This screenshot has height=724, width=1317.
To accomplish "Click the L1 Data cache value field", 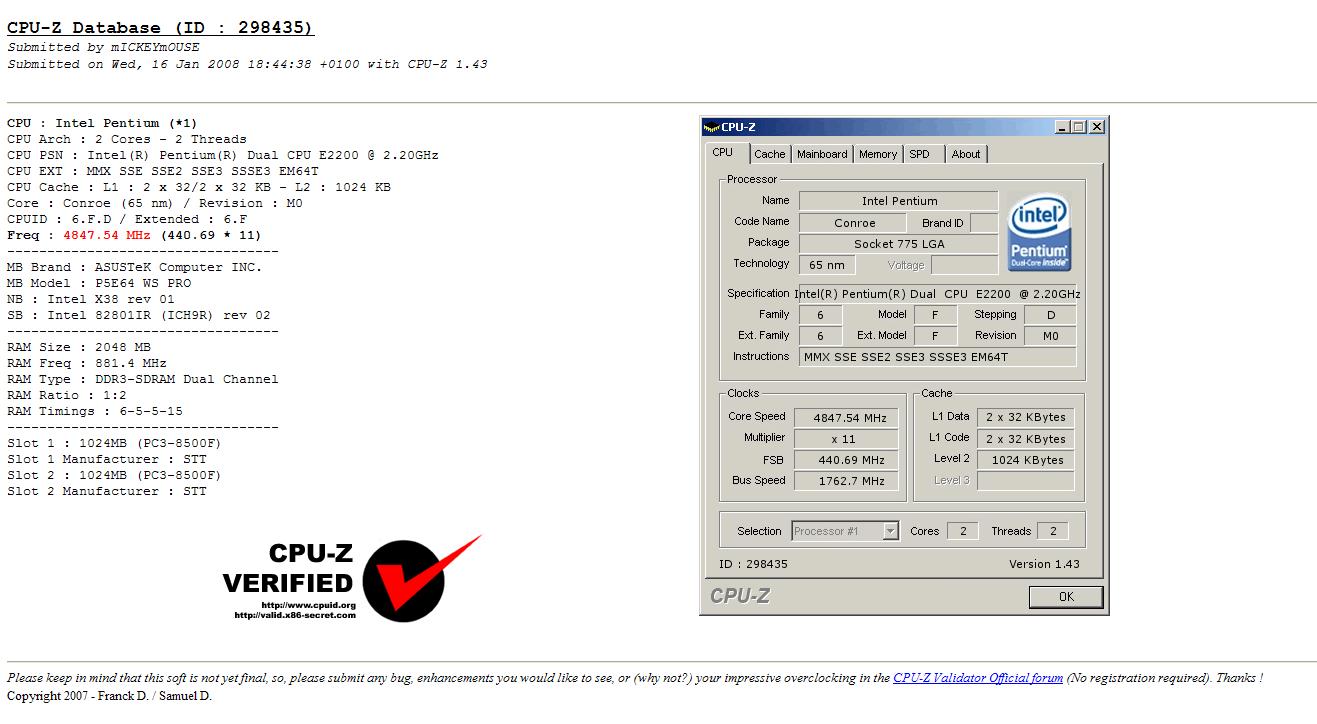I will [x=1026, y=417].
